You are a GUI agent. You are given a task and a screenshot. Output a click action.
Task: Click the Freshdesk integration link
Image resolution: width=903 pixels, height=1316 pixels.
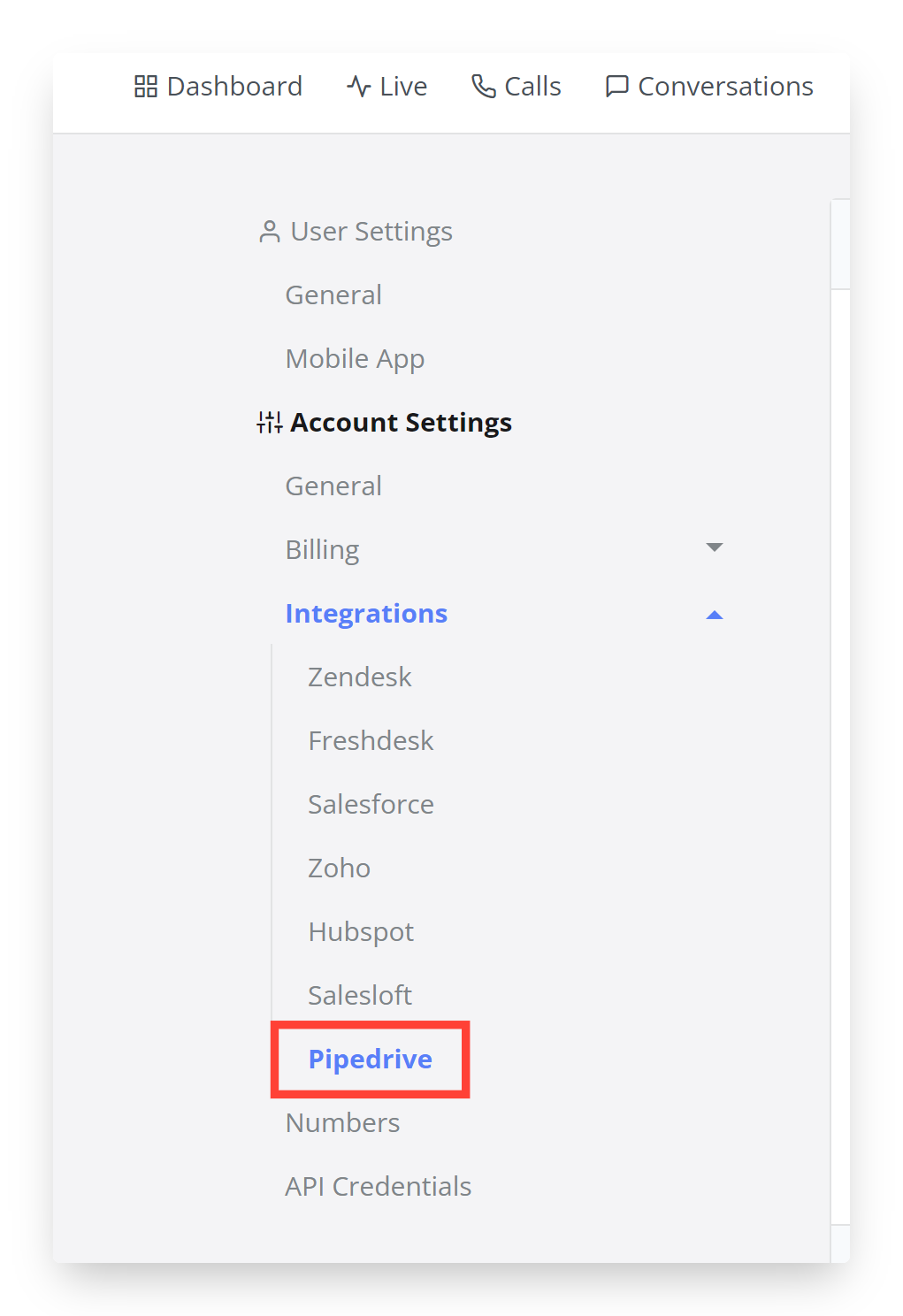coord(371,740)
